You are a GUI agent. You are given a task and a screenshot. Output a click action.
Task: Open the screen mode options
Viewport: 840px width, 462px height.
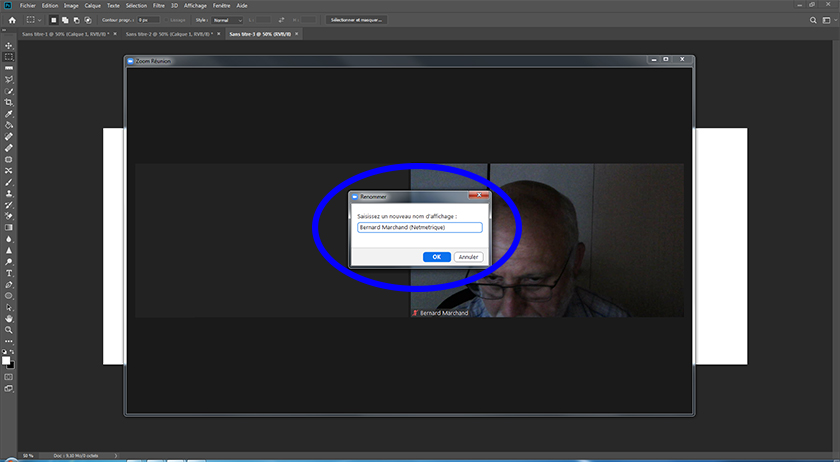pos(9,389)
